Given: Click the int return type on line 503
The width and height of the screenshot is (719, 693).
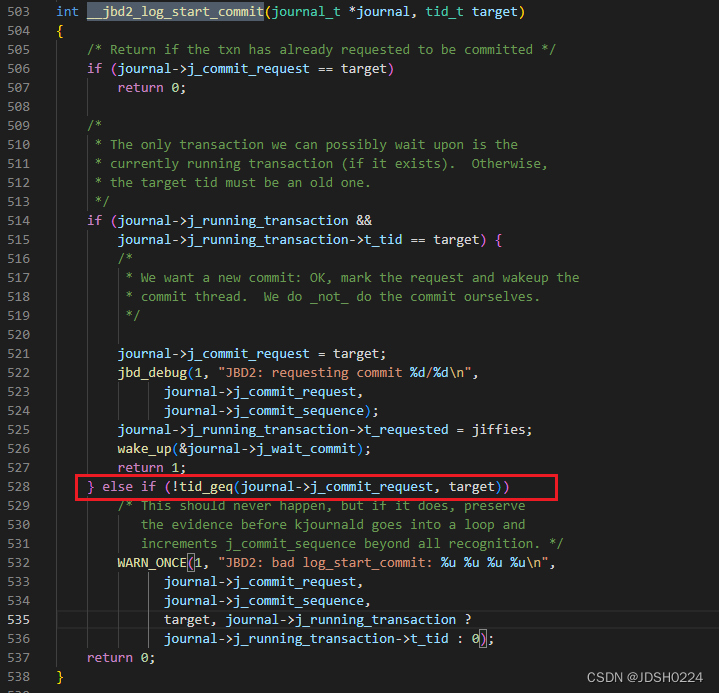Looking at the screenshot, I should (x=67, y=11).
